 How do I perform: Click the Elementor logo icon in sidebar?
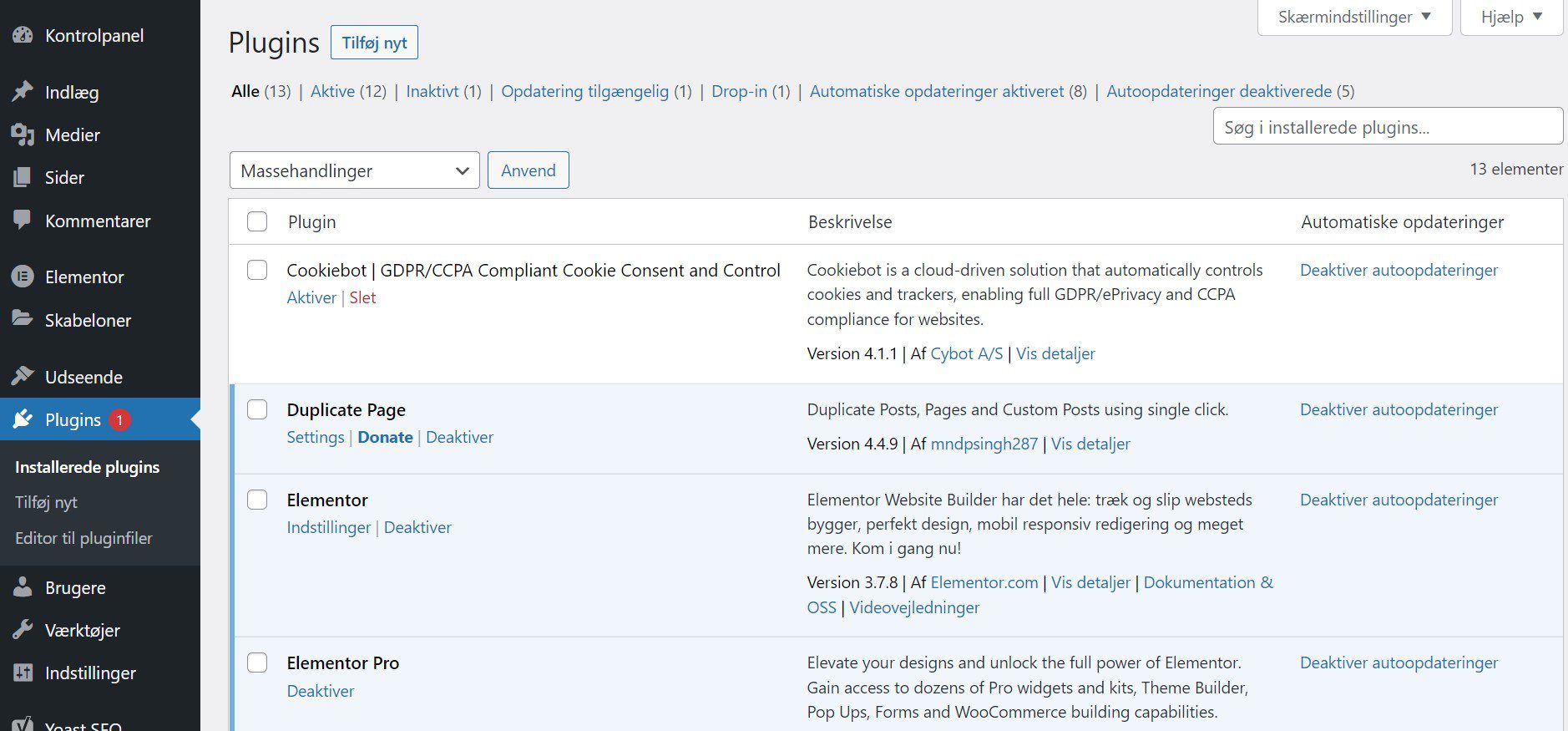pyautogui.click(x=23, y=277)
